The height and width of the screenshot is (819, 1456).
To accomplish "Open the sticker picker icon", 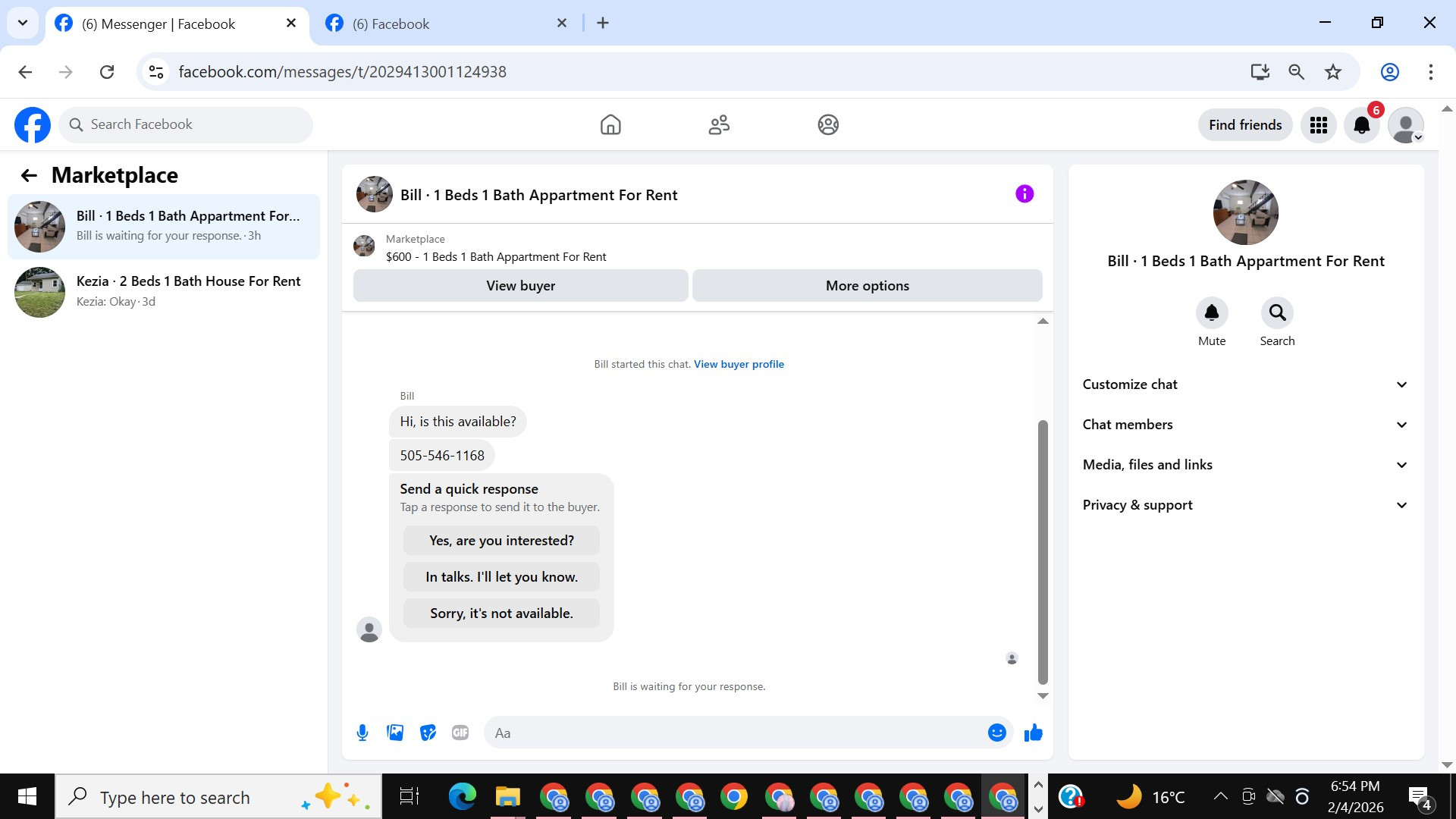I will tap(428, 733).
